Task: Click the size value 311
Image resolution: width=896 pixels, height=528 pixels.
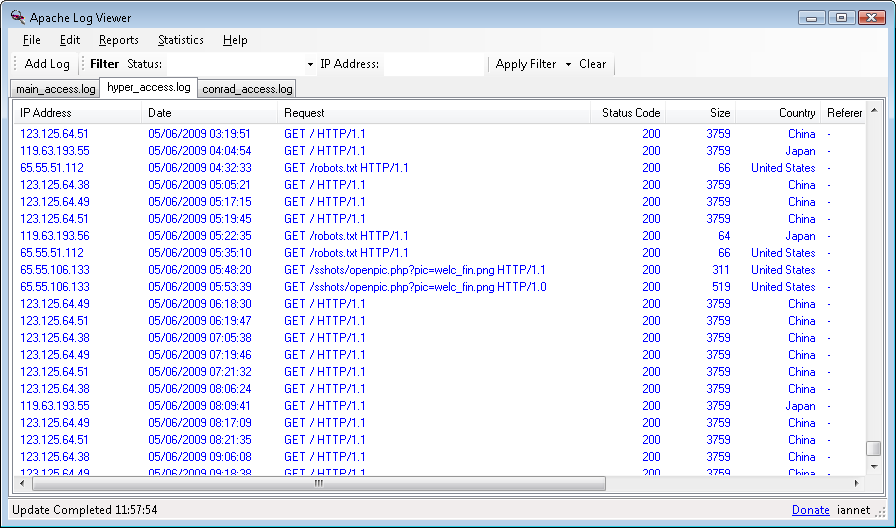Action: [721, 270]
